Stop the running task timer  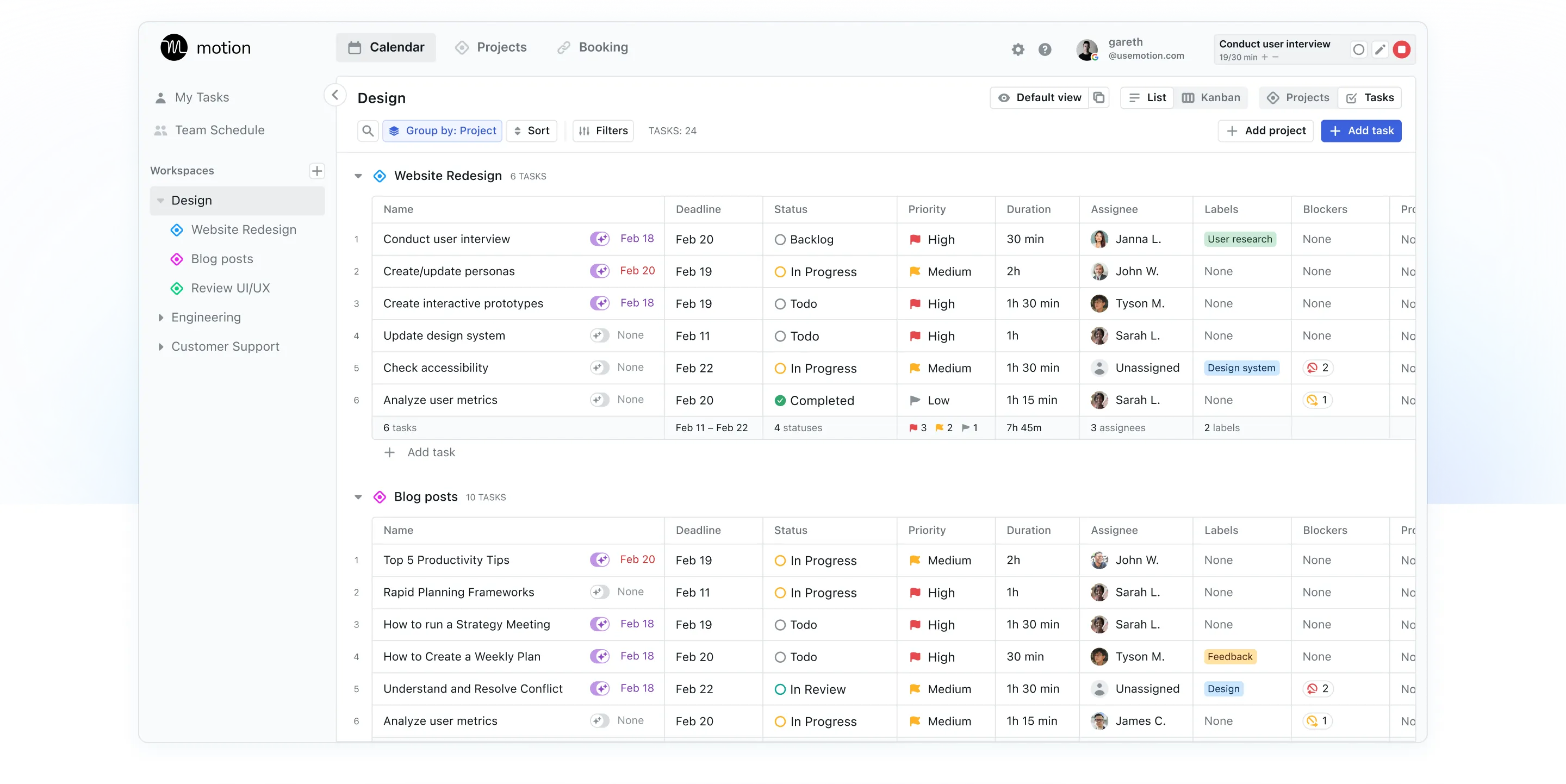[x=1401, y=49]
